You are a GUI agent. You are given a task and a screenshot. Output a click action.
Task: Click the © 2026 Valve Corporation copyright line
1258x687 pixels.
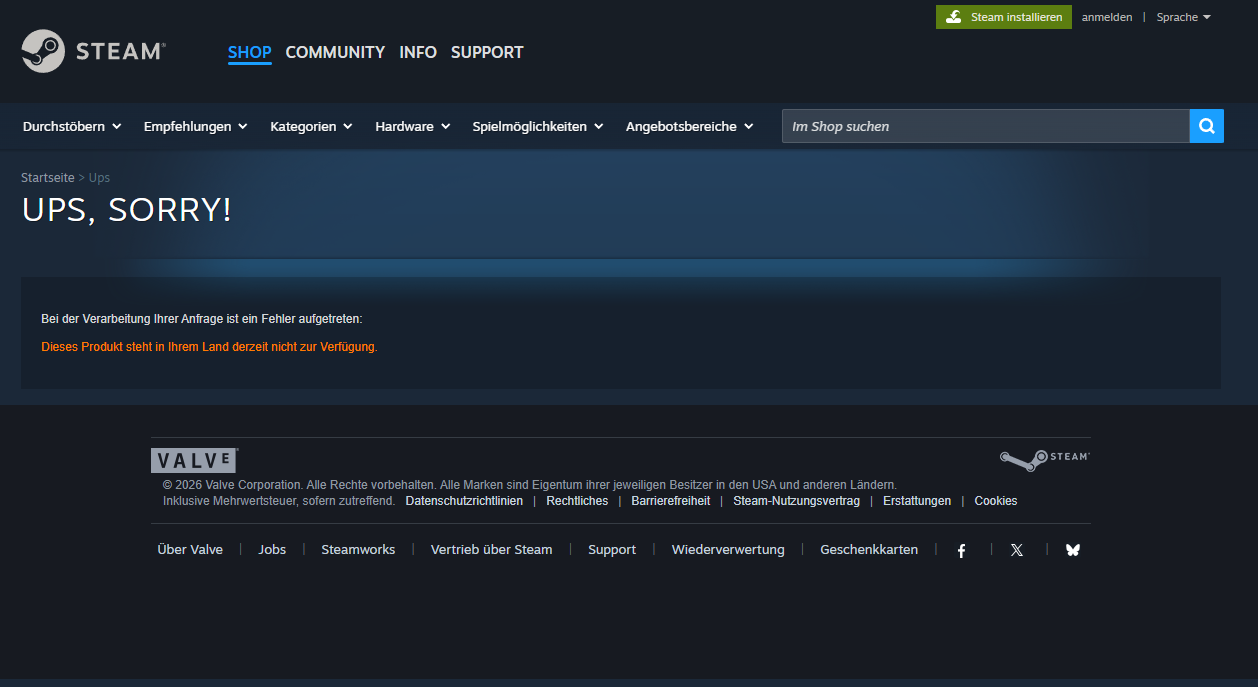coord(530,485)
